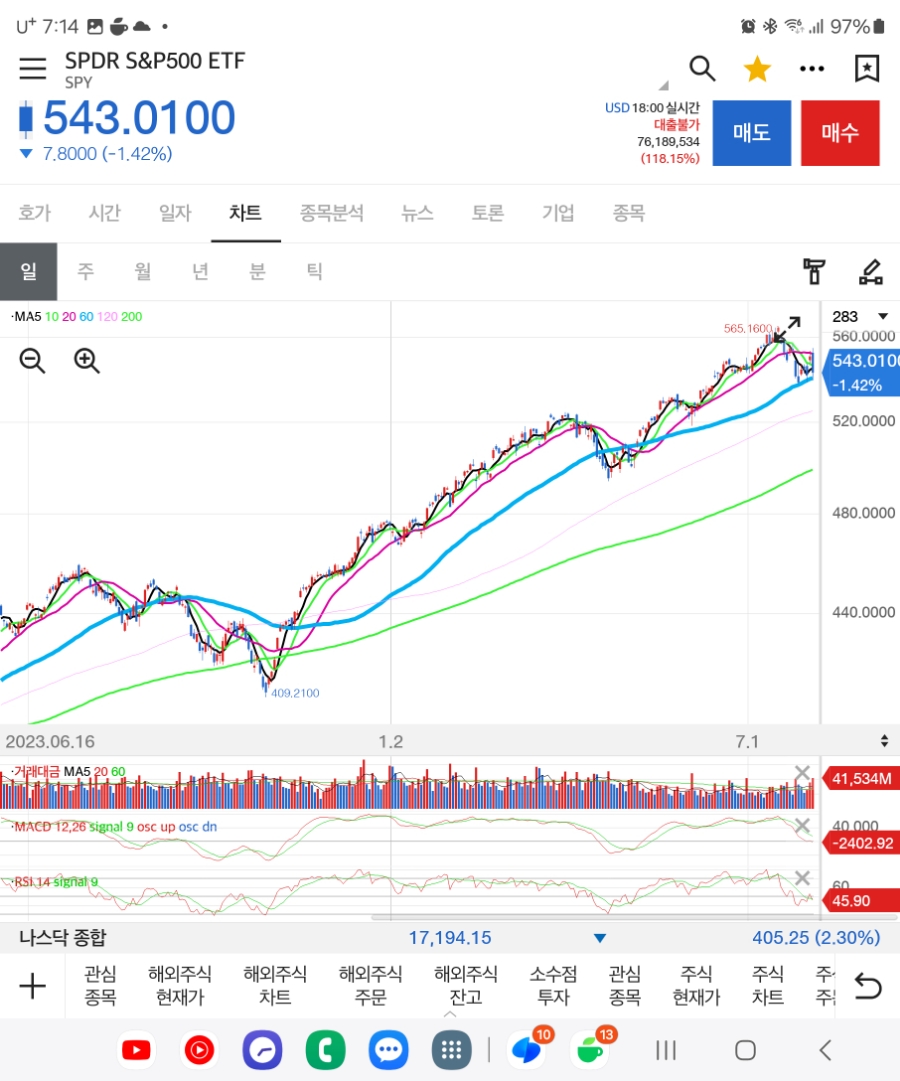Open the chart drawing tools pencil icon
Screen dimensions: 900x1081
870,271
